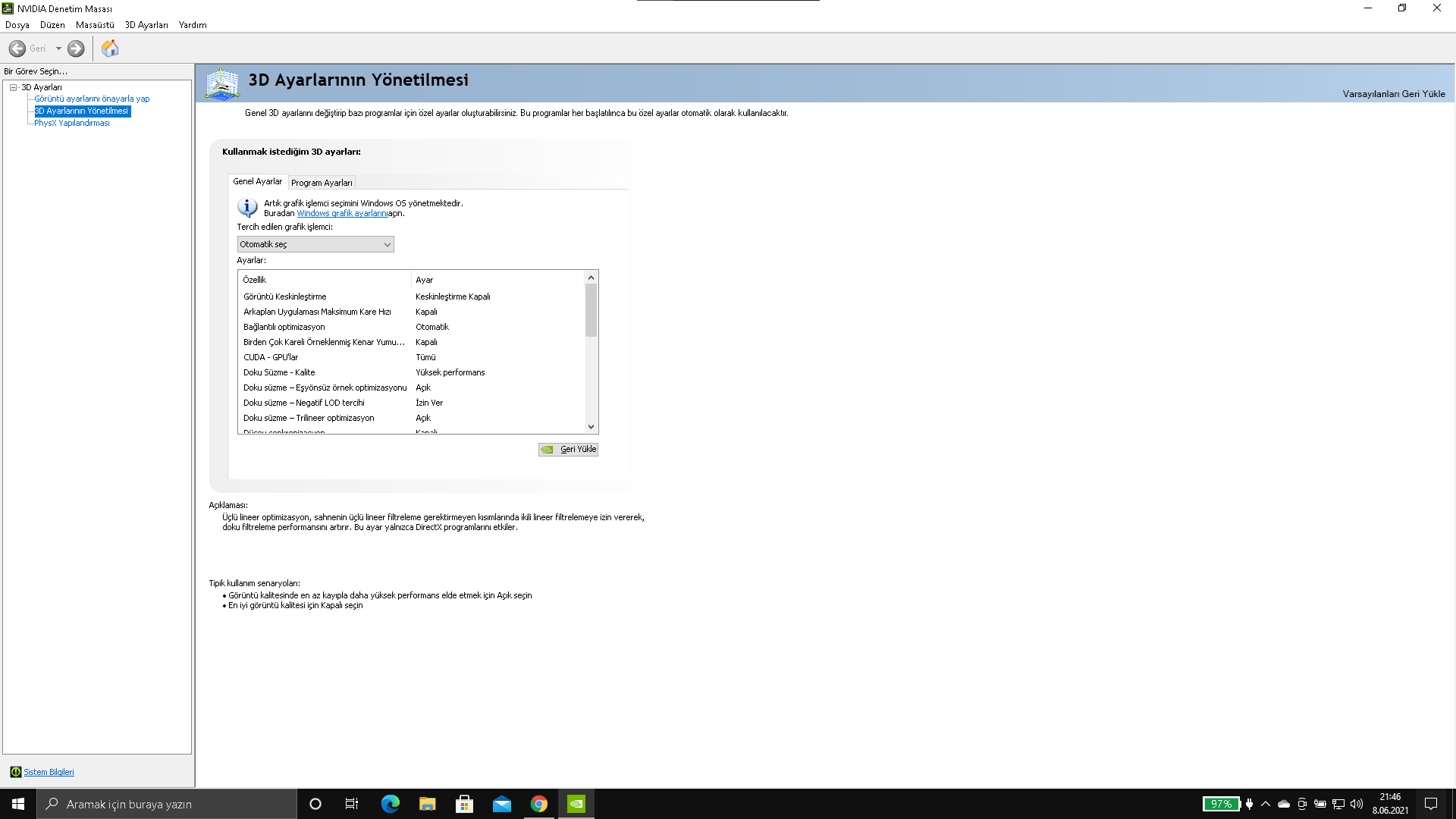Click the Home icon in toolbar
Screen dimensions: 1456x819
coord(110,49)
